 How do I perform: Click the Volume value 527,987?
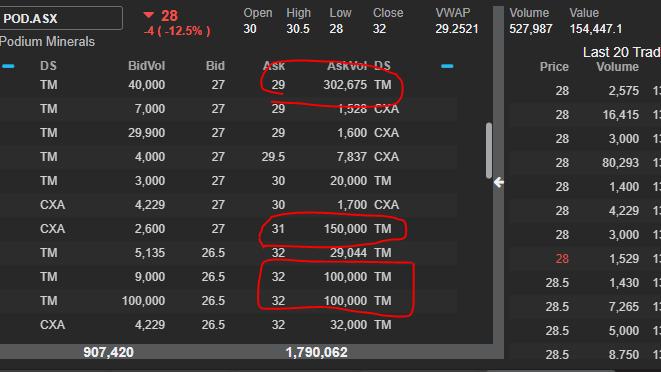pyautogui.click(x=531, y=29)
